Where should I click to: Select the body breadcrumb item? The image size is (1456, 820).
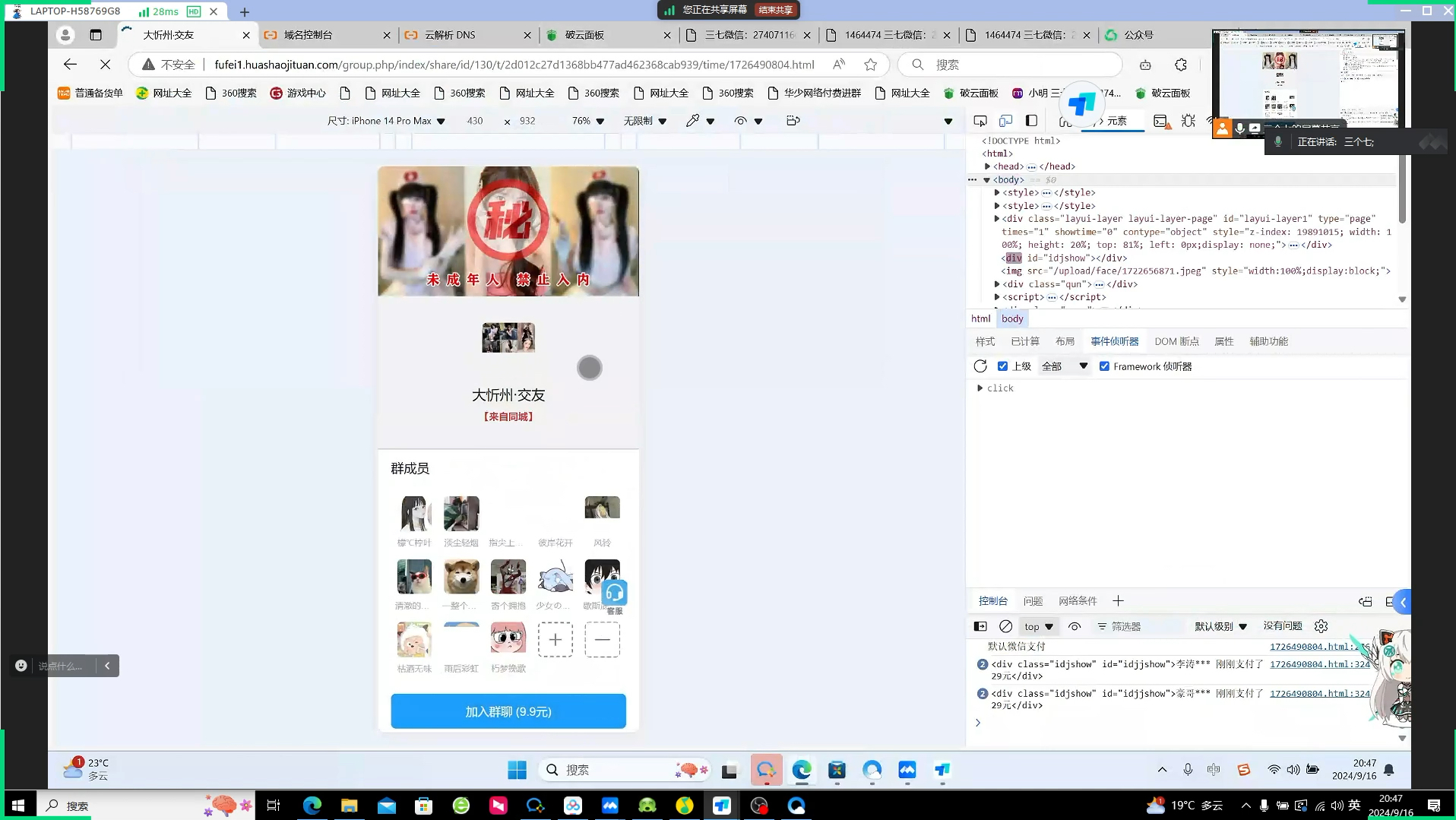[x=1012, y=319]
